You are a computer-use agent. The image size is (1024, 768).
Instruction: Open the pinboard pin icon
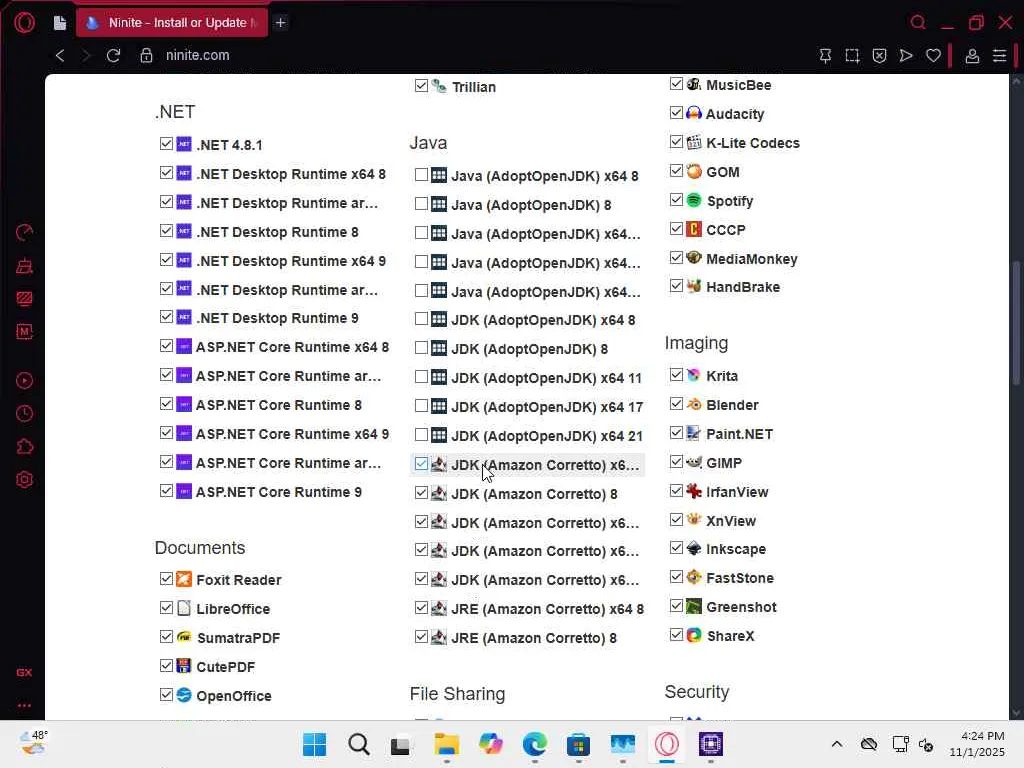click(x=825, y=56)
